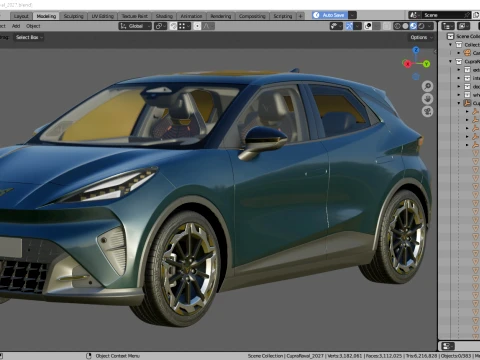Viewport: 480px width, 360px height.
Task: Open transform pivot point dropdown
Action: tap(160, 26)
